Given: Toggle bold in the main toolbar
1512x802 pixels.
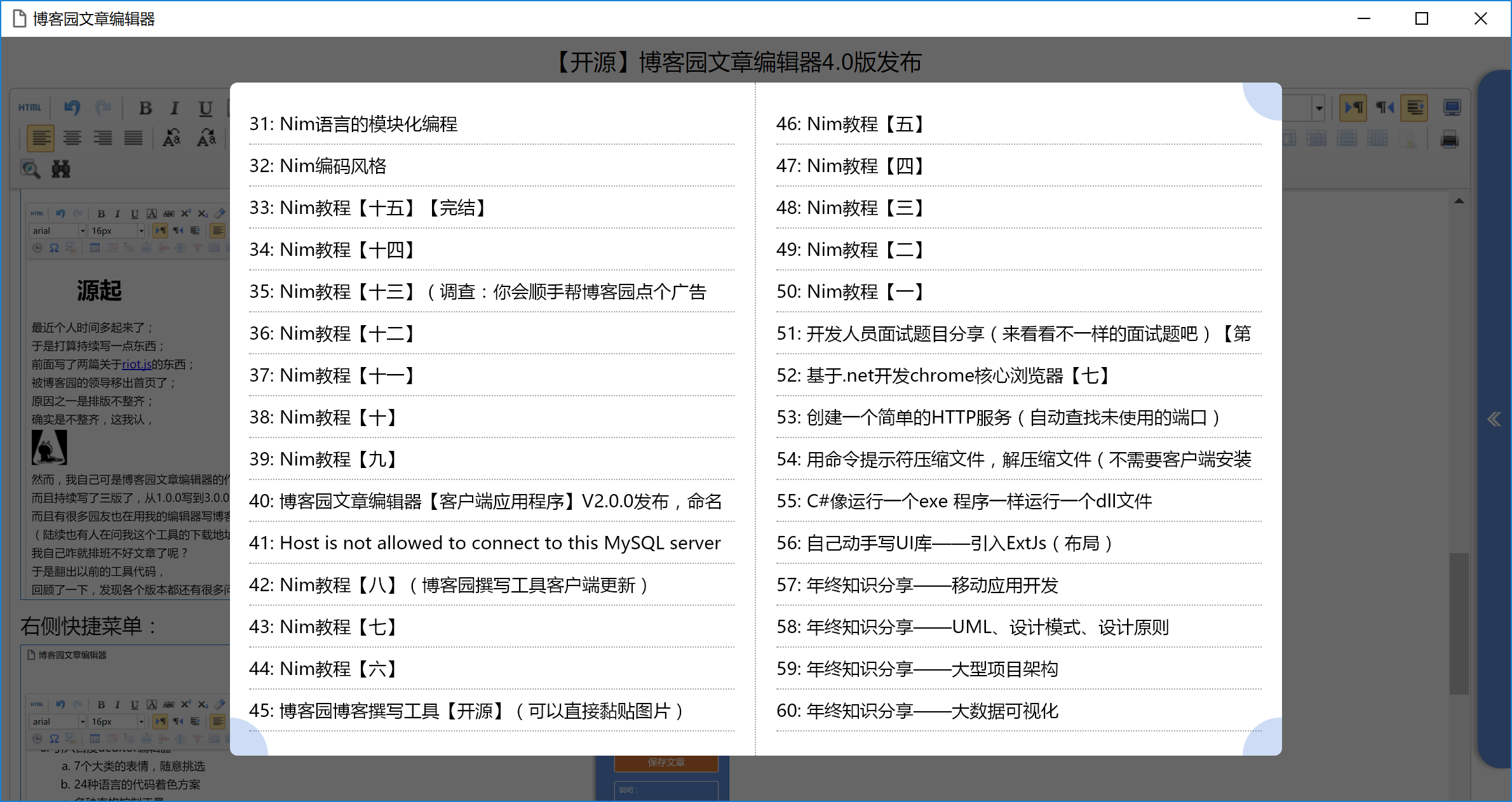Looking at the screenshot, I should click(145, 109).
